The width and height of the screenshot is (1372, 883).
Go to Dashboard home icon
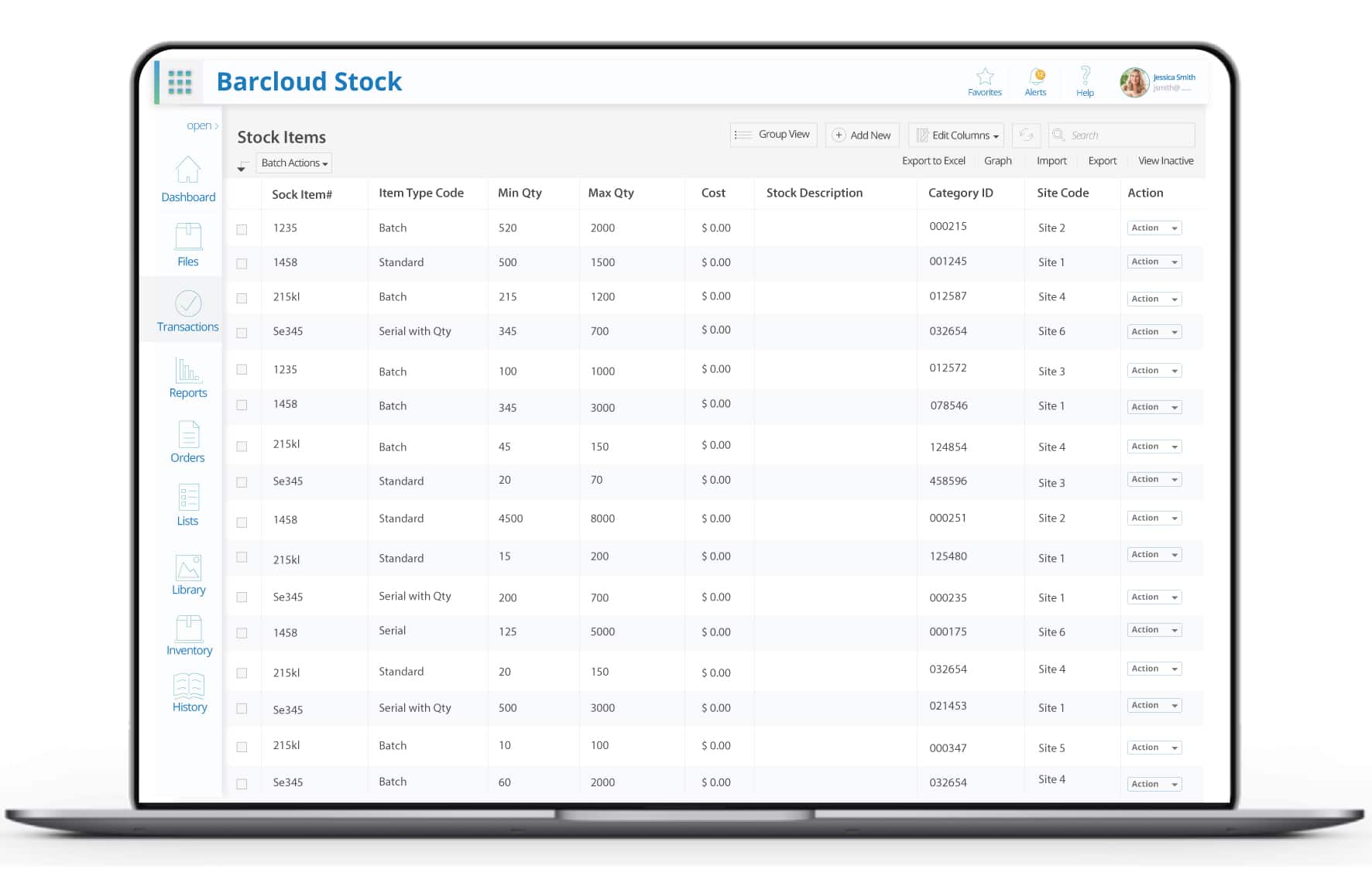click(188, 169)
